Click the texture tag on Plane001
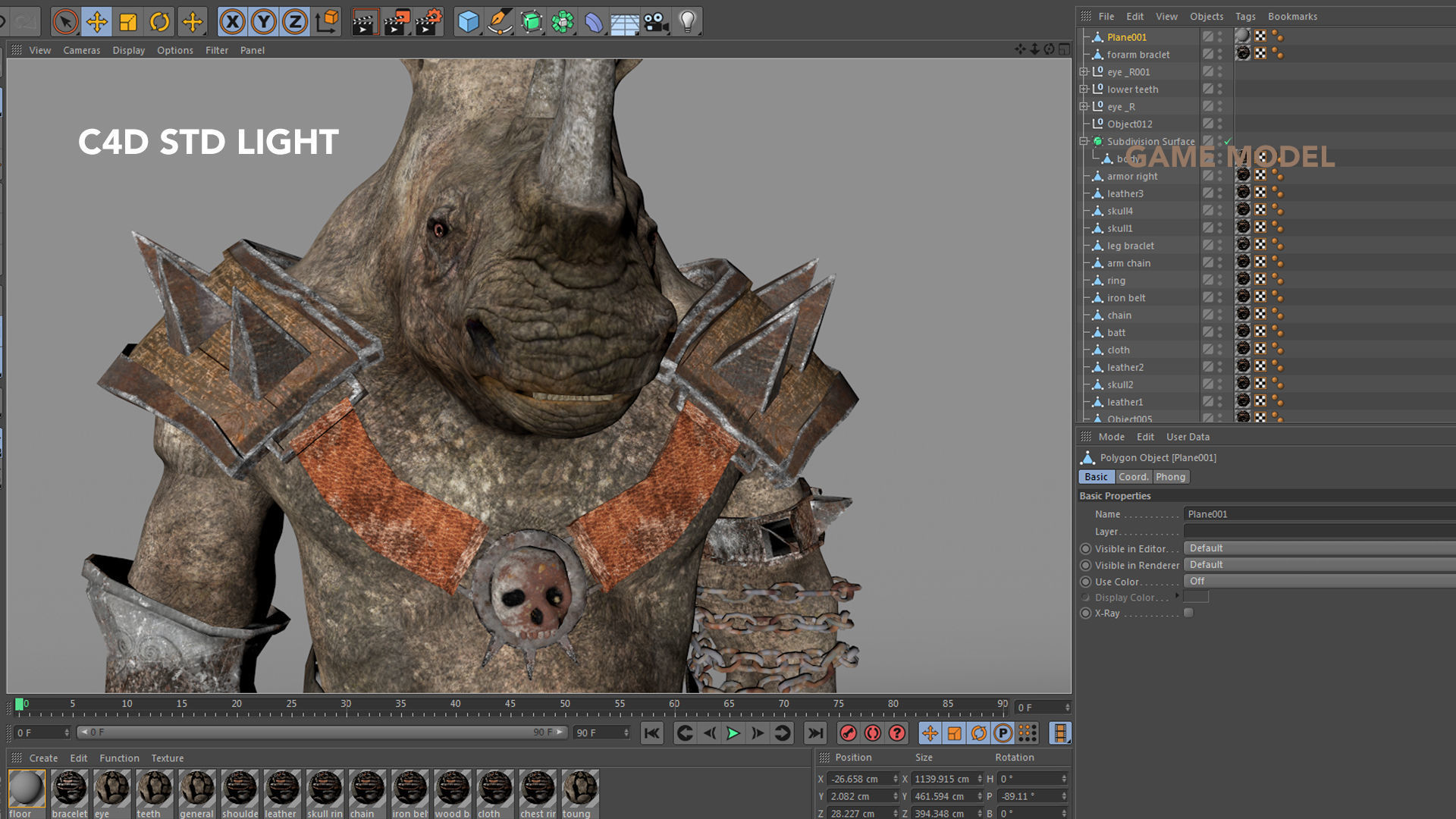 [1242, 36]
